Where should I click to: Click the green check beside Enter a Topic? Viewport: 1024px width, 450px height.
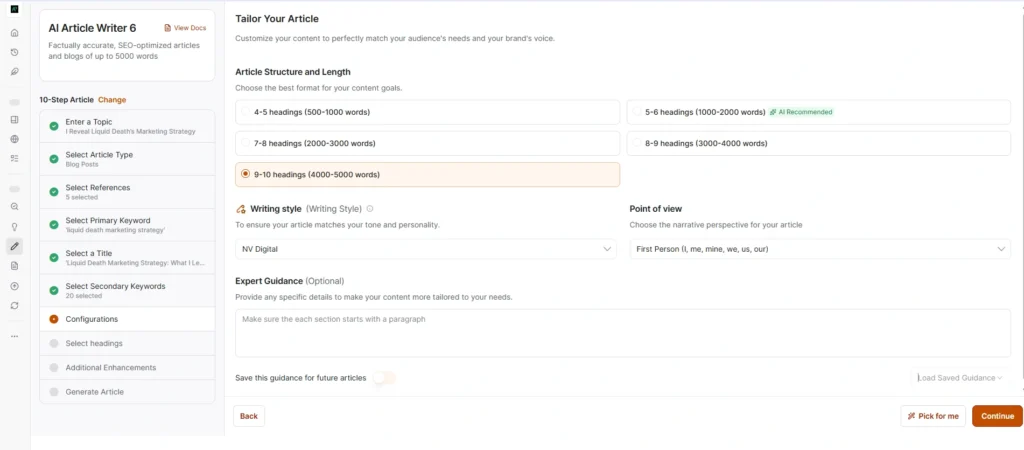[x=54, y=126]
